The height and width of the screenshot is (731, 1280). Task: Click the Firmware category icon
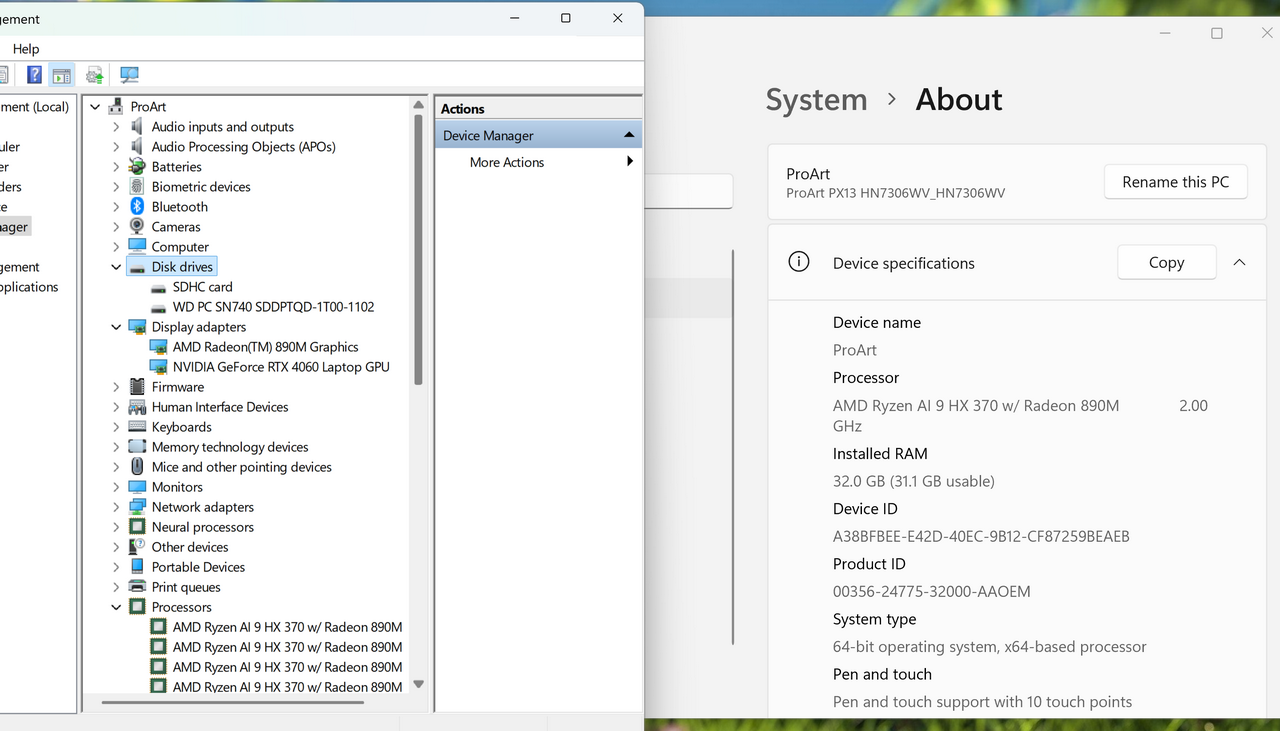(x=137, y=387)
